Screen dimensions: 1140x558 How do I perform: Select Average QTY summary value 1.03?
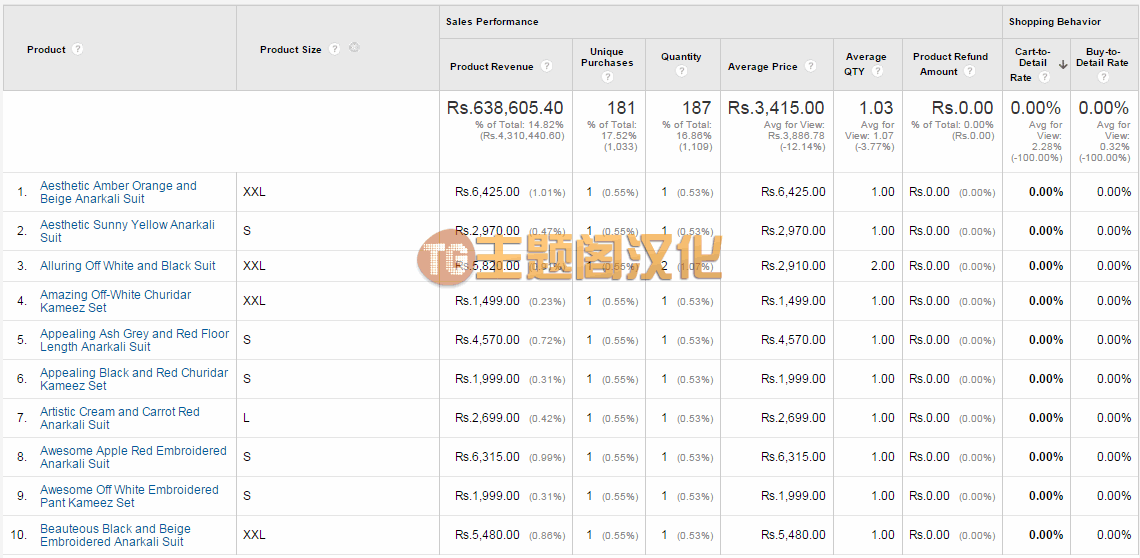(876, 108)
